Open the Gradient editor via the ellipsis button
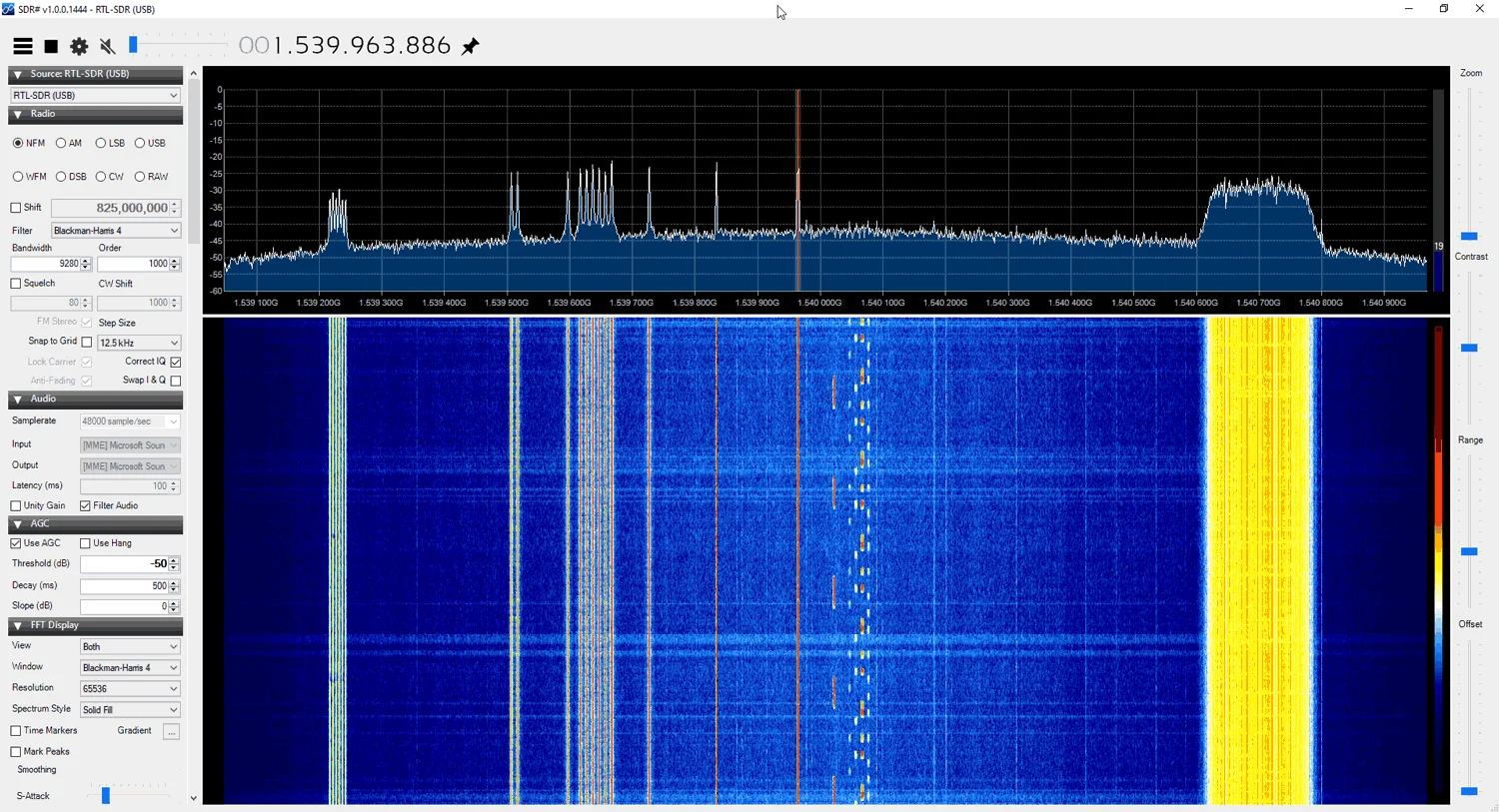1499x812 pixels. [170, 731]
